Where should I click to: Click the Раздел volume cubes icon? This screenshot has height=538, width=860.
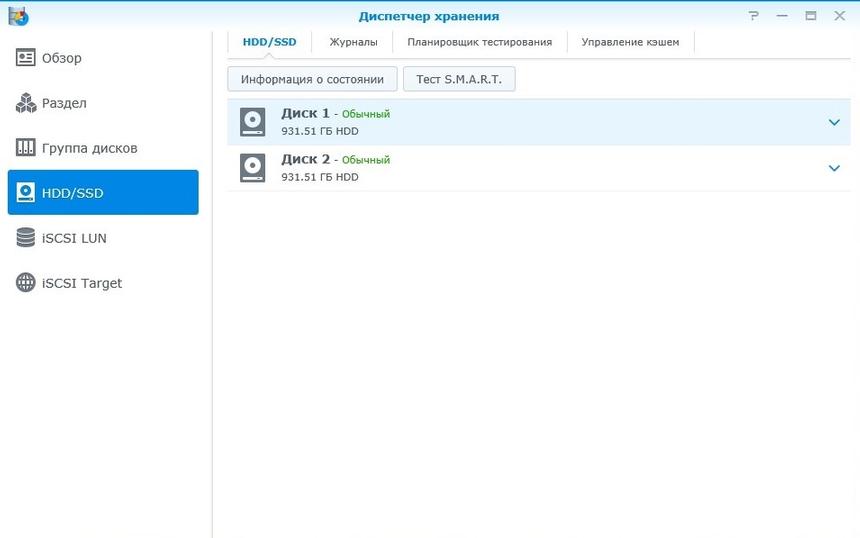click(26, 103)
